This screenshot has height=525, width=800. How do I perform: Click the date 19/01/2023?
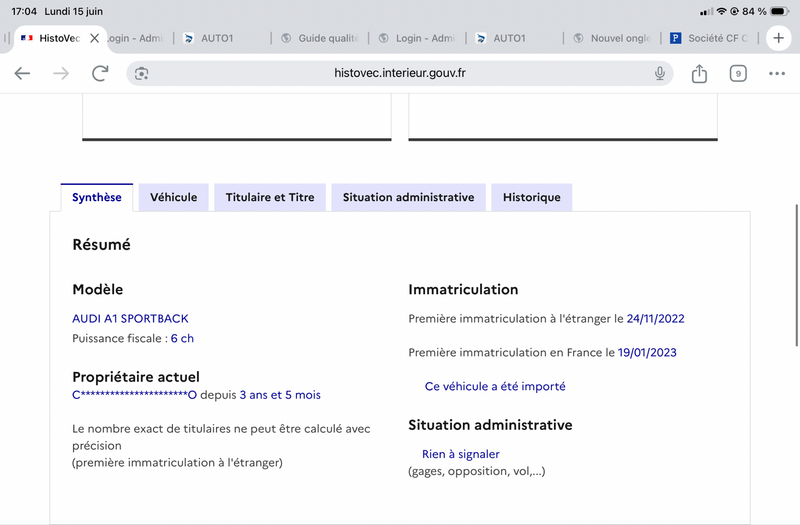(x=647, y=353)
